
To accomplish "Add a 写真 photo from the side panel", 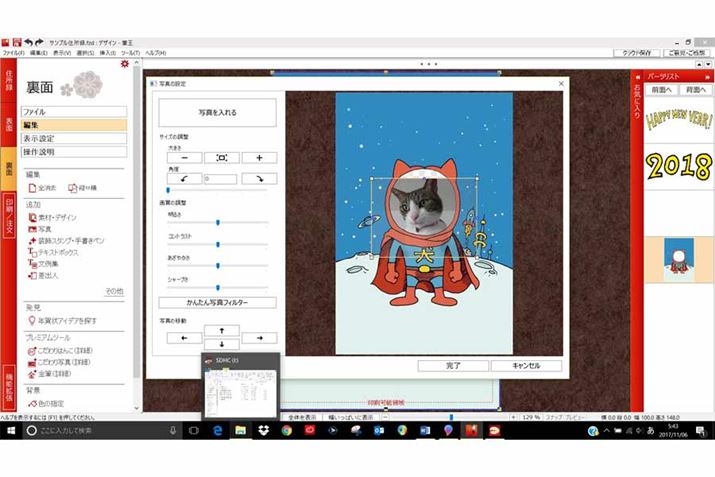I will 40,229.
